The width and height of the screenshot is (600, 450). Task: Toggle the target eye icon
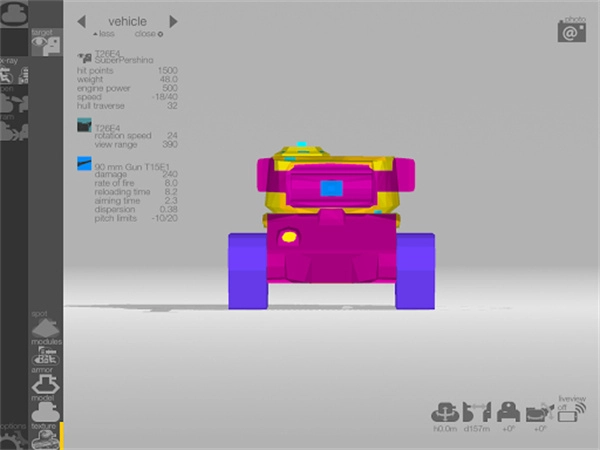coord(42,44)
